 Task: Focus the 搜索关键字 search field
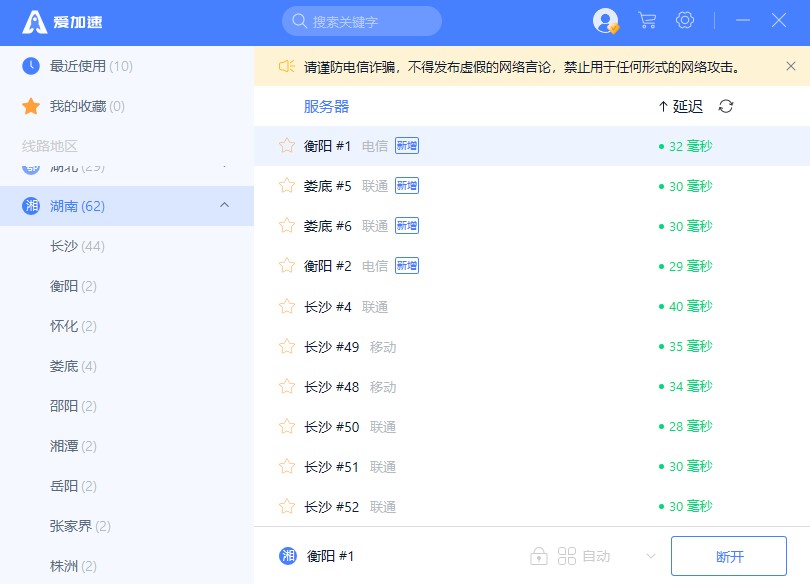pyautogui.click(x=362, y=21)
